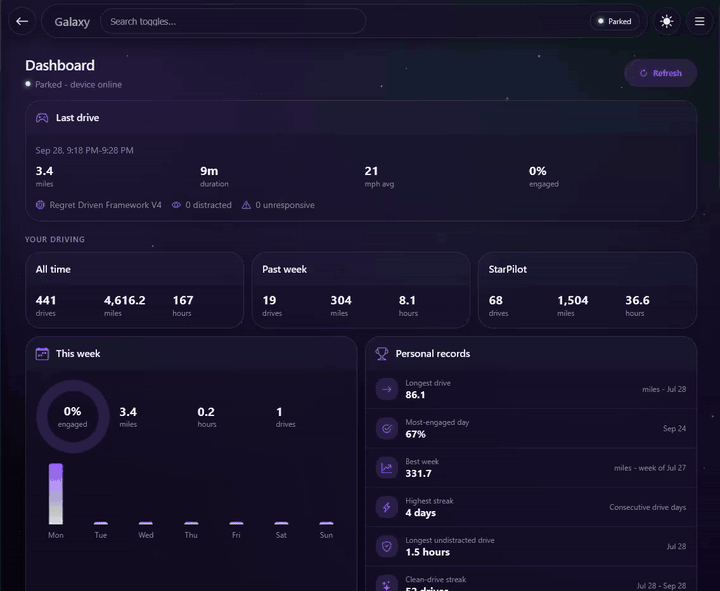Toggle the light theme sun icon
Image resolution: width=720 pixels, height=591 pixels.
click(x=666, y=21)
